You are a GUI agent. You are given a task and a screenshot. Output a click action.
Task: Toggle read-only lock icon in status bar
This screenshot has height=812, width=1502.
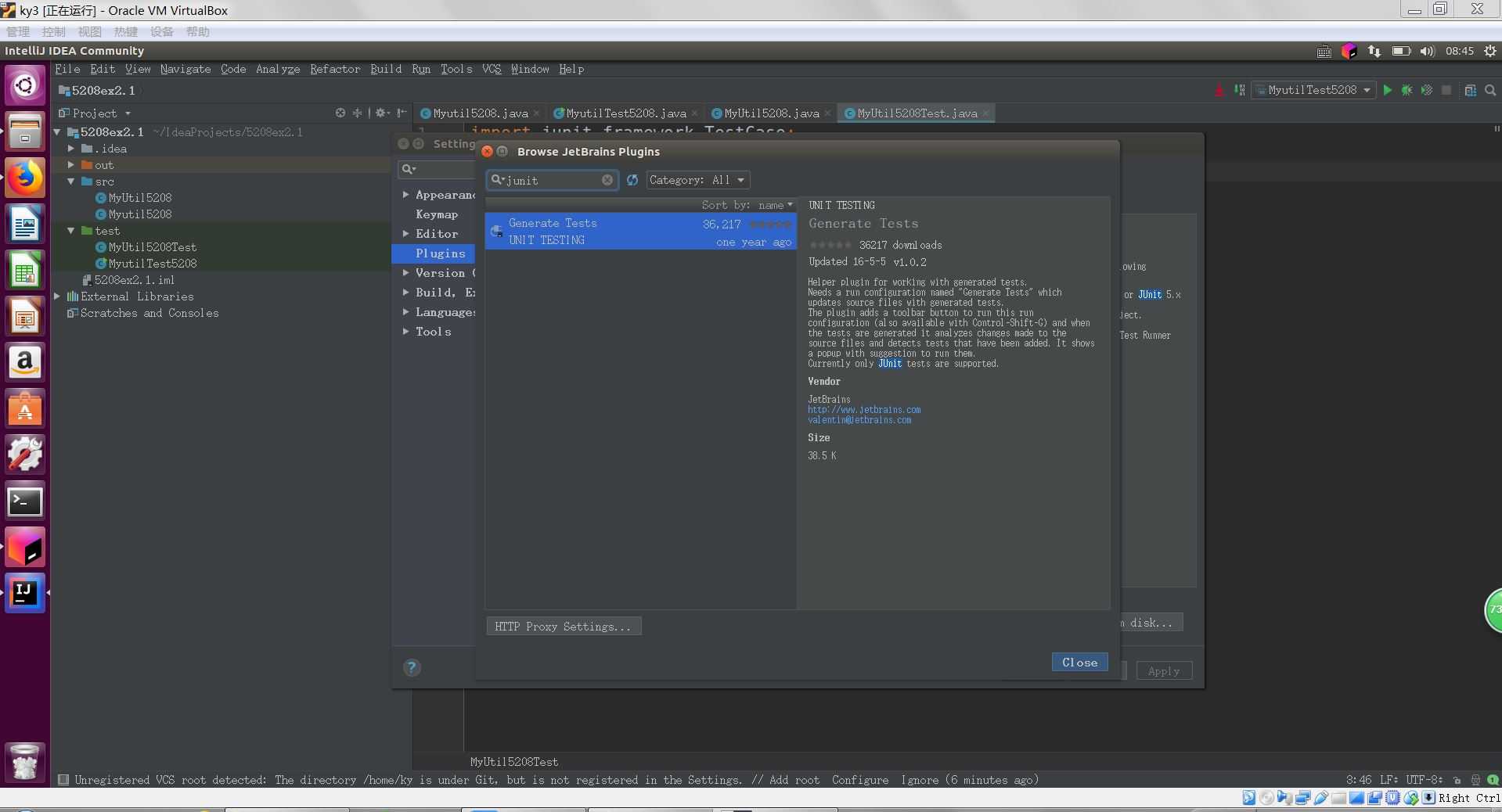[x=1457, y=780]
